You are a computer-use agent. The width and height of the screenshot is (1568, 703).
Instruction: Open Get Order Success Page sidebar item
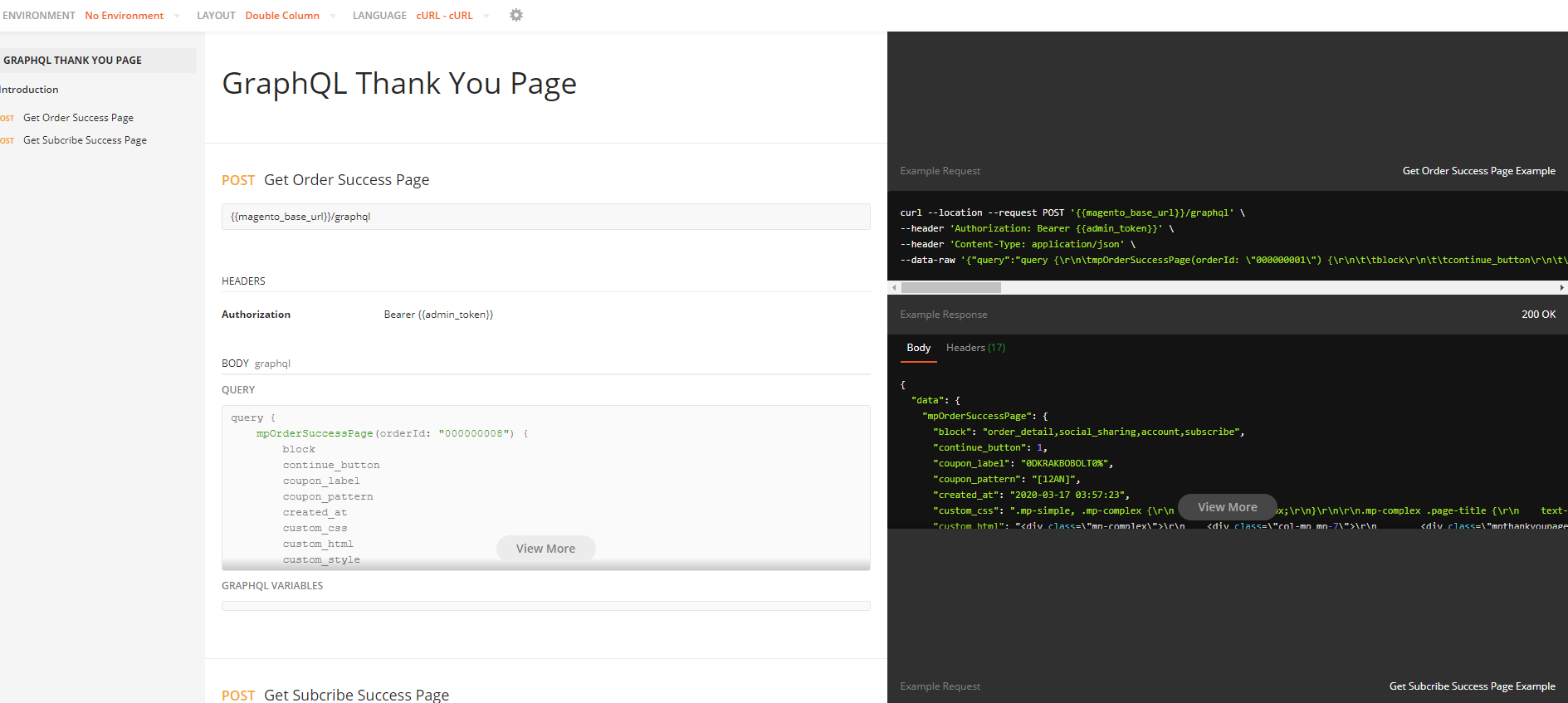[78, 118]
